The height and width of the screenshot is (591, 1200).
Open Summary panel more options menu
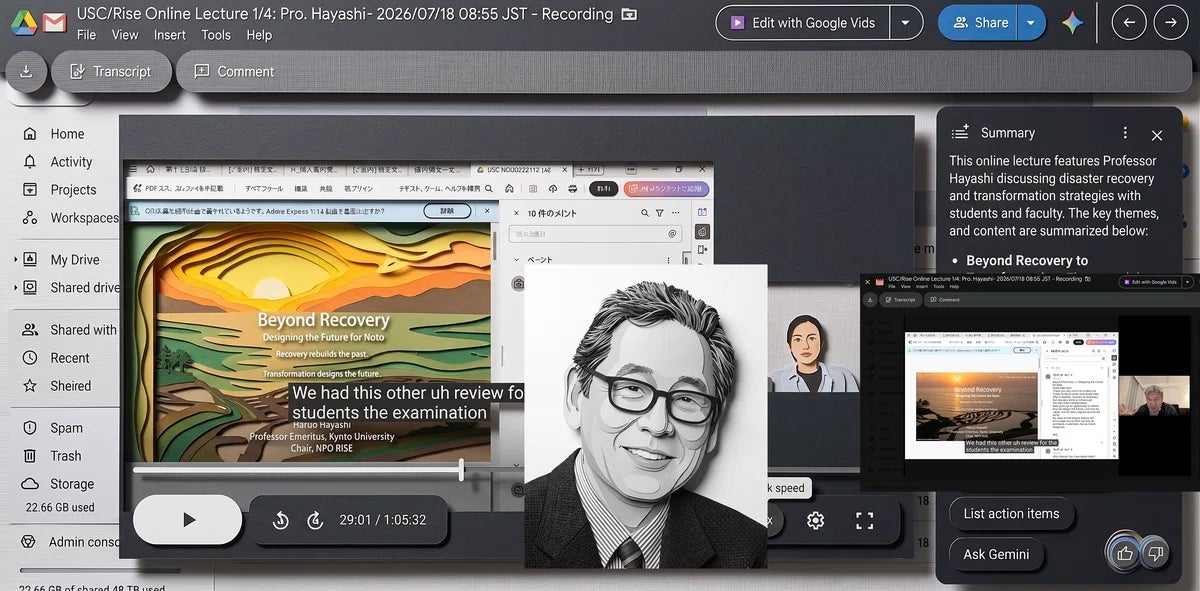click(1125, 133)
